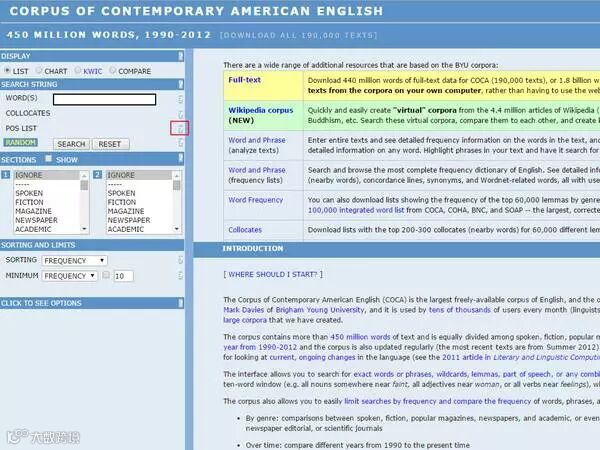Click in the WORD(S) search input field
The image size is (600, 450).
coord(104,99)
